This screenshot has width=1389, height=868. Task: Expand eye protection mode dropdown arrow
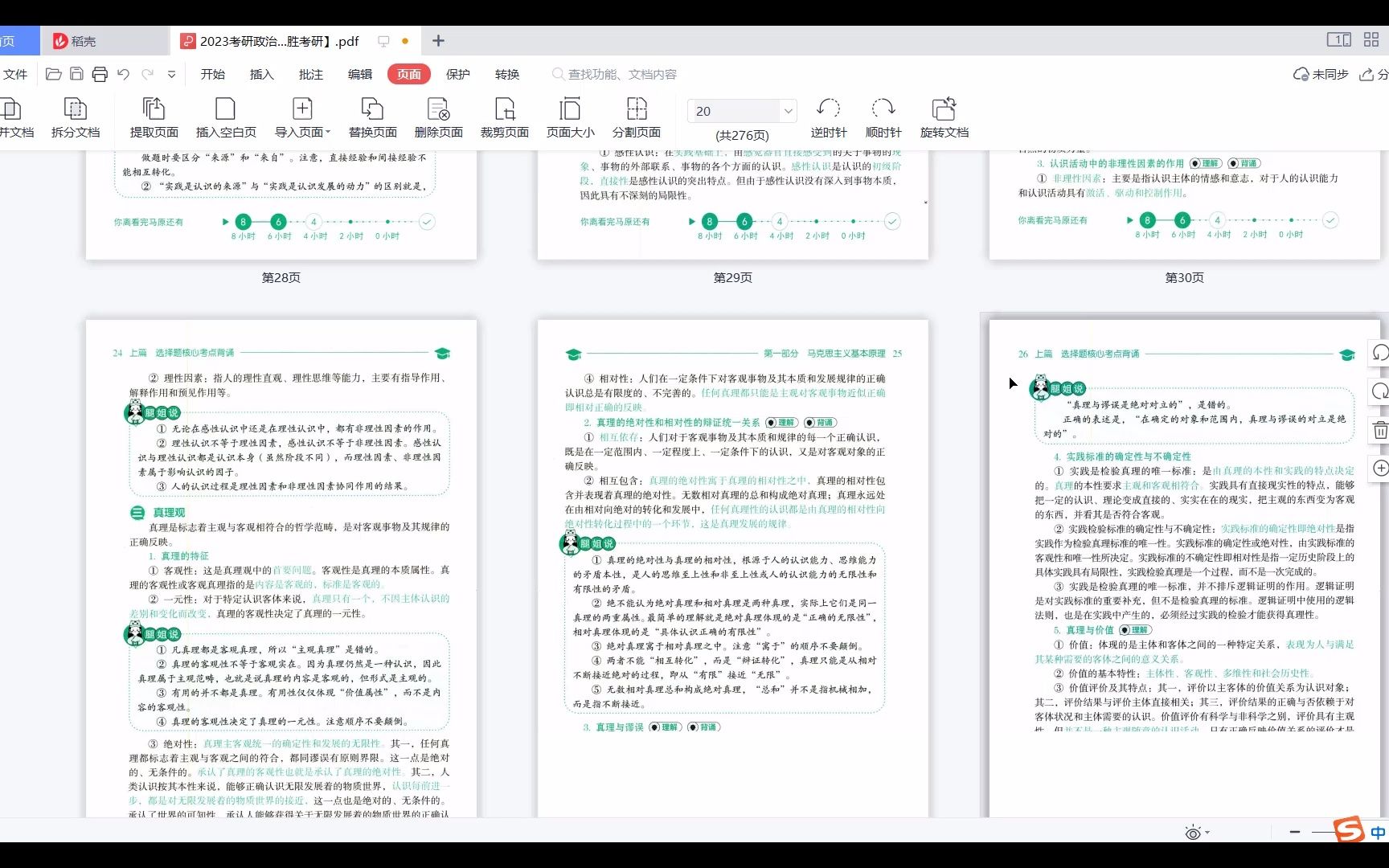(1207, 833)
